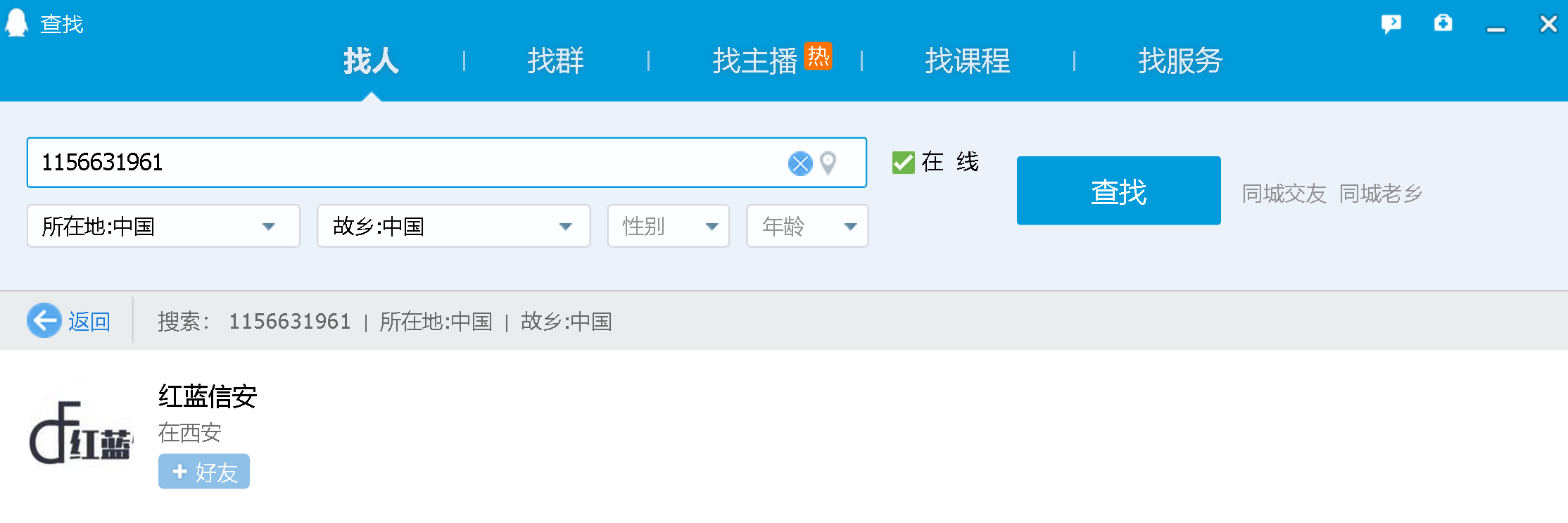The height and width of the screenshot is (523, 1568).
Task: Click the 同城交友 link
Action: click(1284, 194)
